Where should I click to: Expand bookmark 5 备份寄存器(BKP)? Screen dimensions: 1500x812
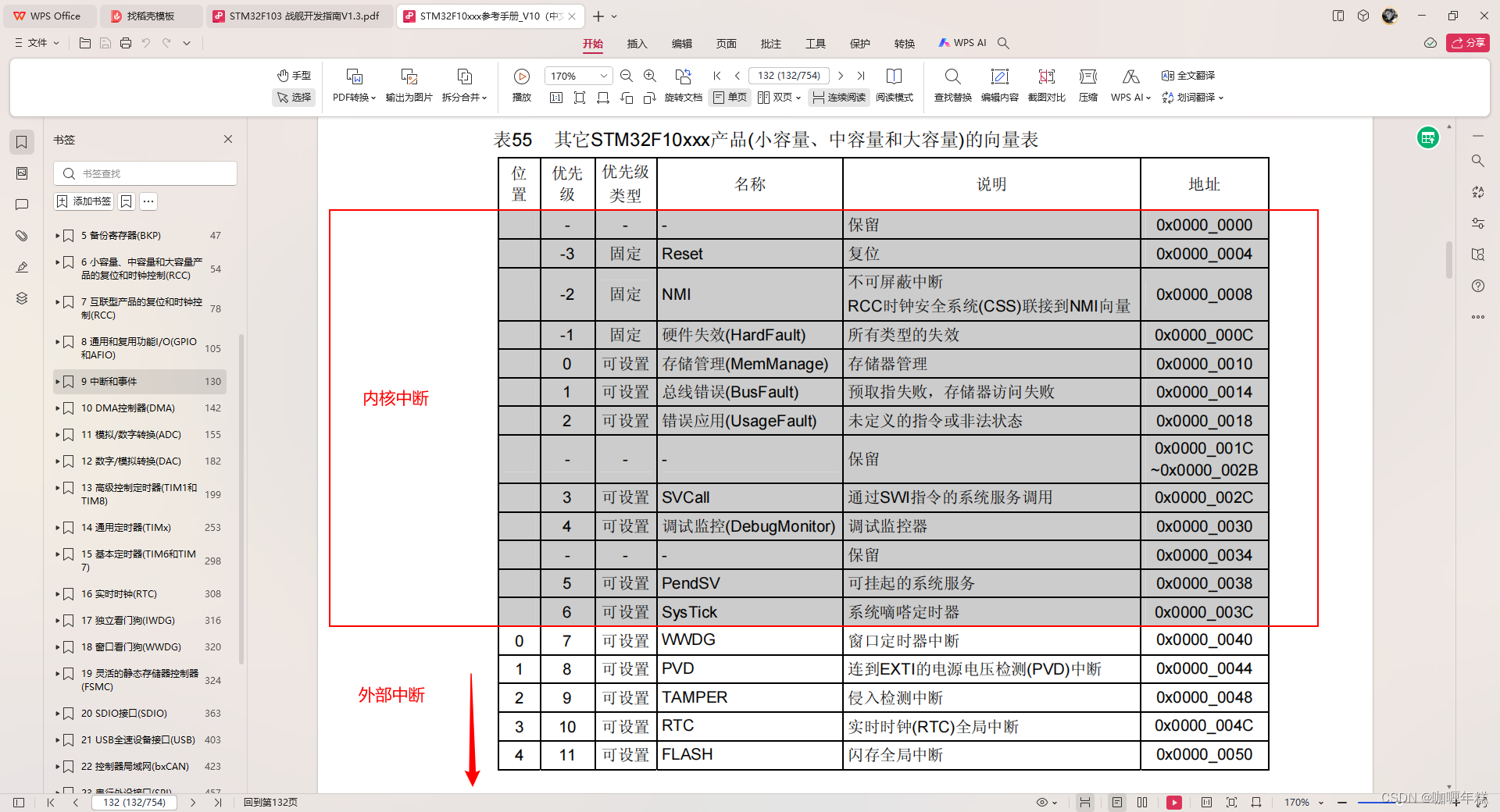(58, 235)
